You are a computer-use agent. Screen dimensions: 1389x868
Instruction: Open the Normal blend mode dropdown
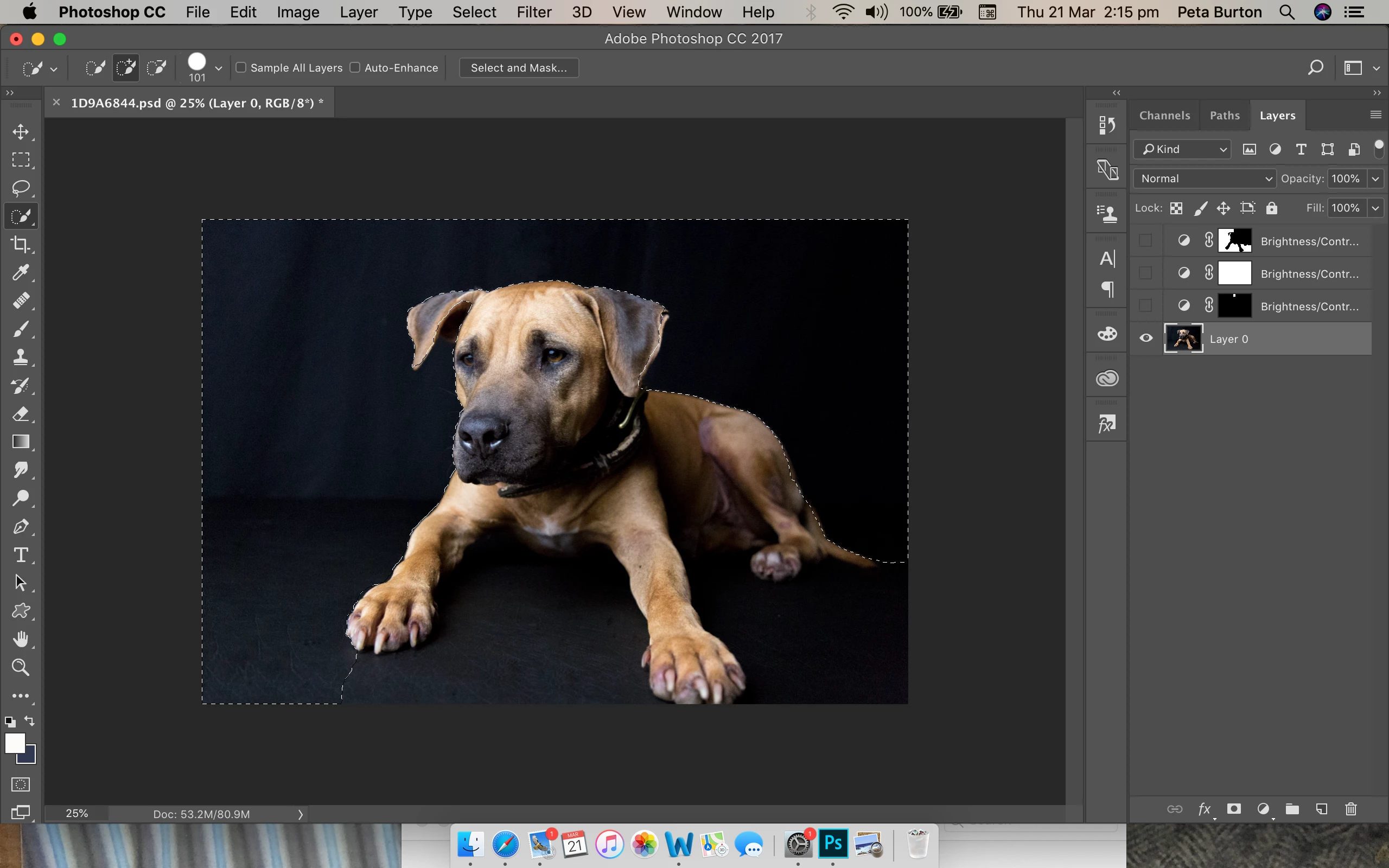[x=1204, y=178]
